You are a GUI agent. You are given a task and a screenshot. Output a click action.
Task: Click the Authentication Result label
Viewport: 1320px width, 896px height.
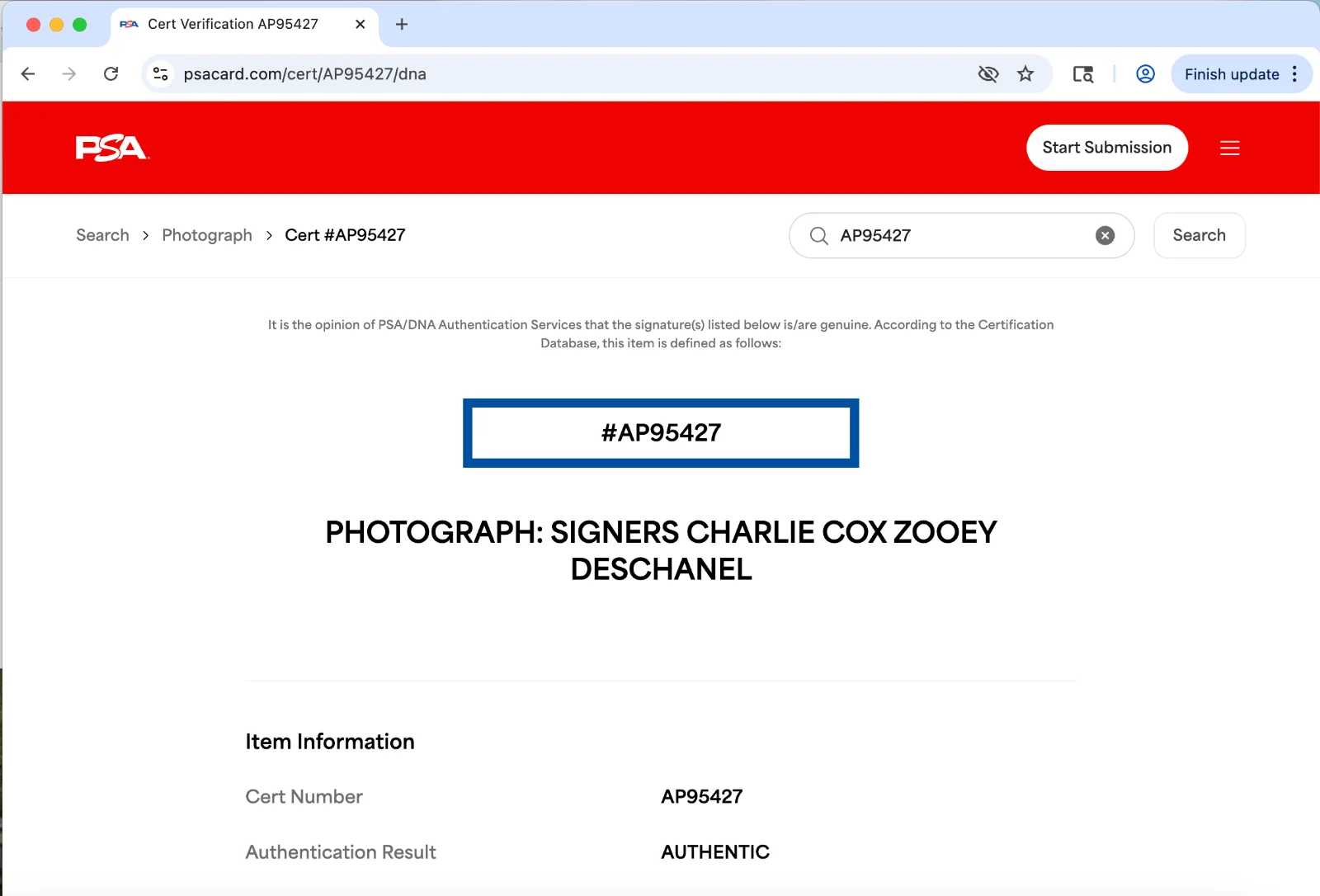[341, 852]
